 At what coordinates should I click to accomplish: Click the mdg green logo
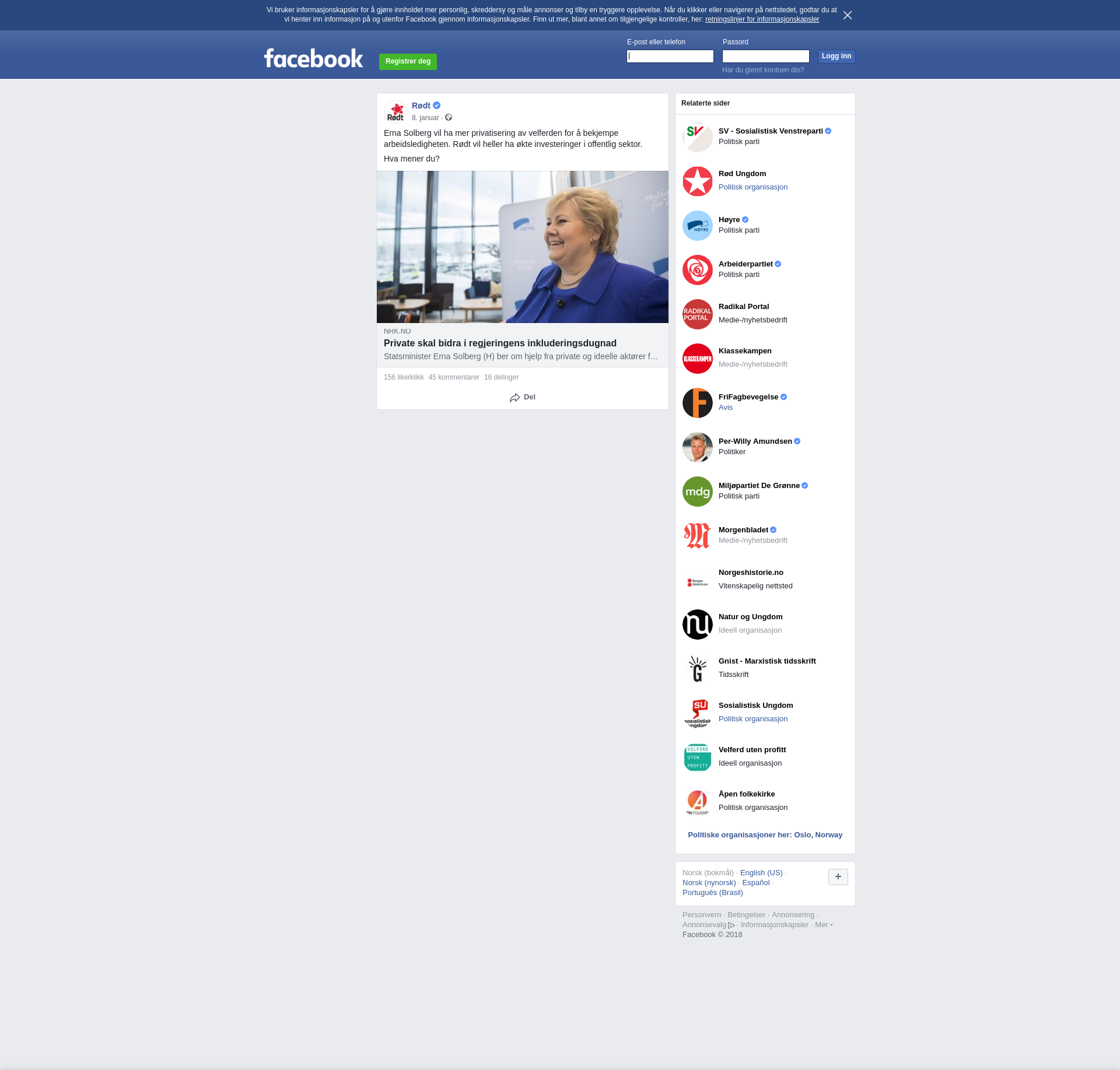pyautogui.click(x=698, y=492)
